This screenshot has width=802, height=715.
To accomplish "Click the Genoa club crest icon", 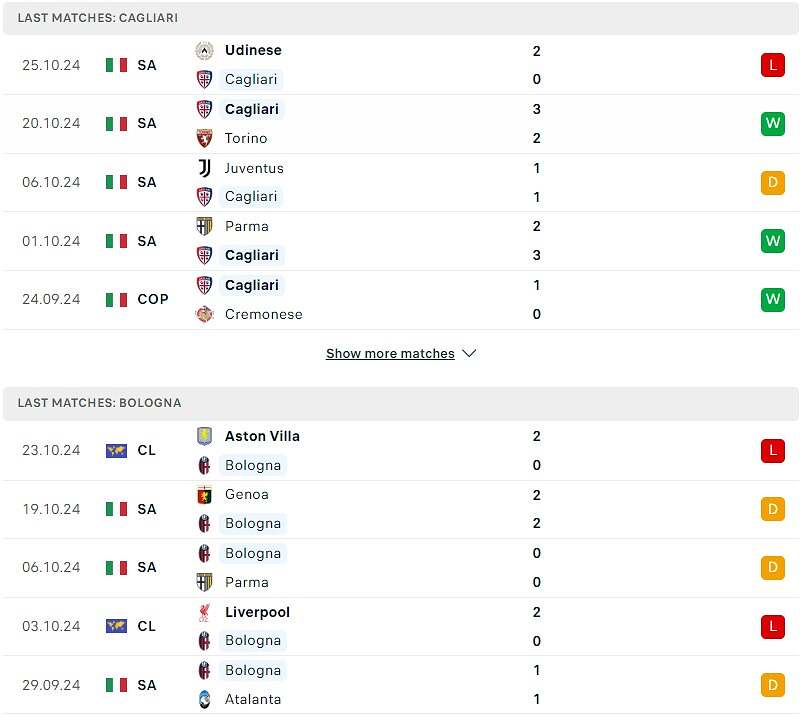I will tap(204, 495).
